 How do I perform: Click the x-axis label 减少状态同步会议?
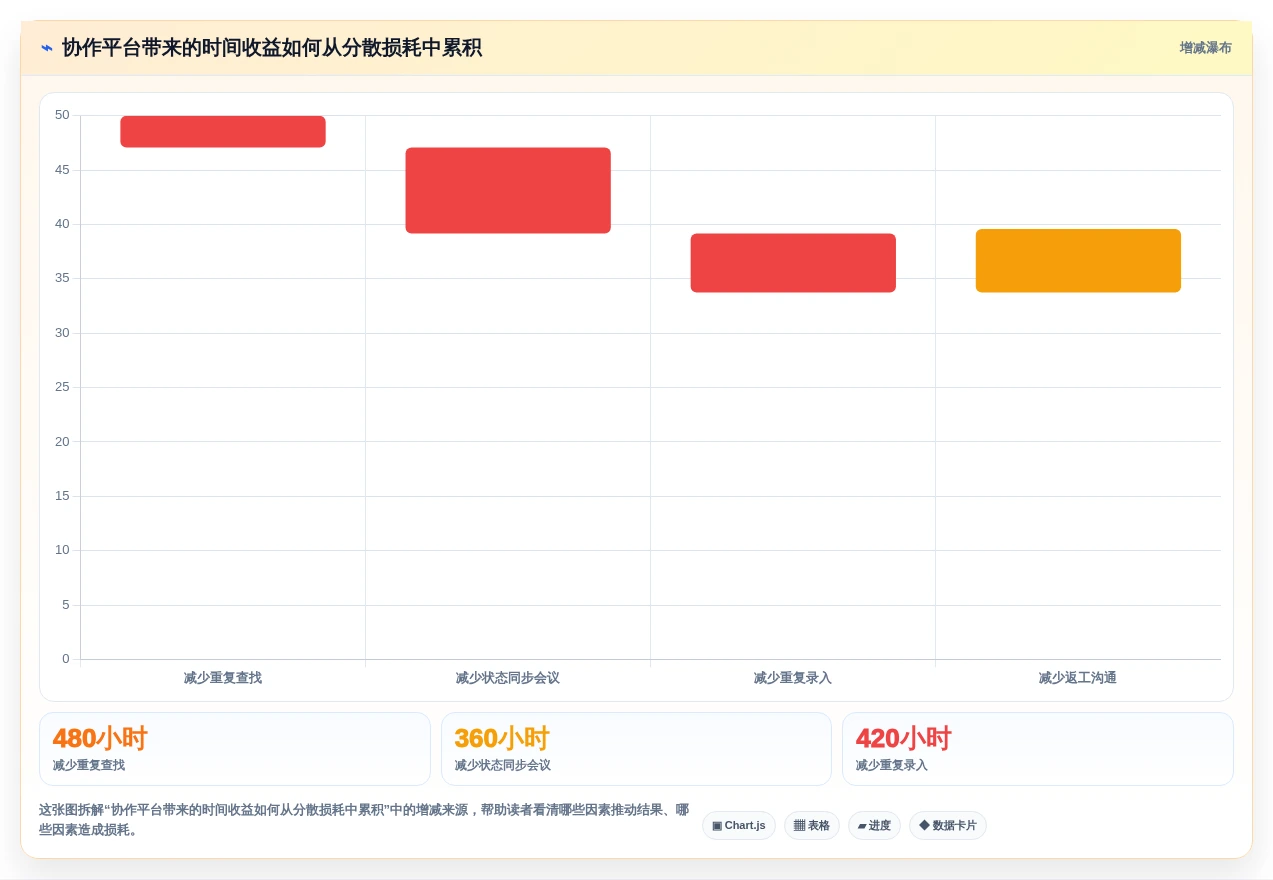pyautogui.click(x=508, y=678)
